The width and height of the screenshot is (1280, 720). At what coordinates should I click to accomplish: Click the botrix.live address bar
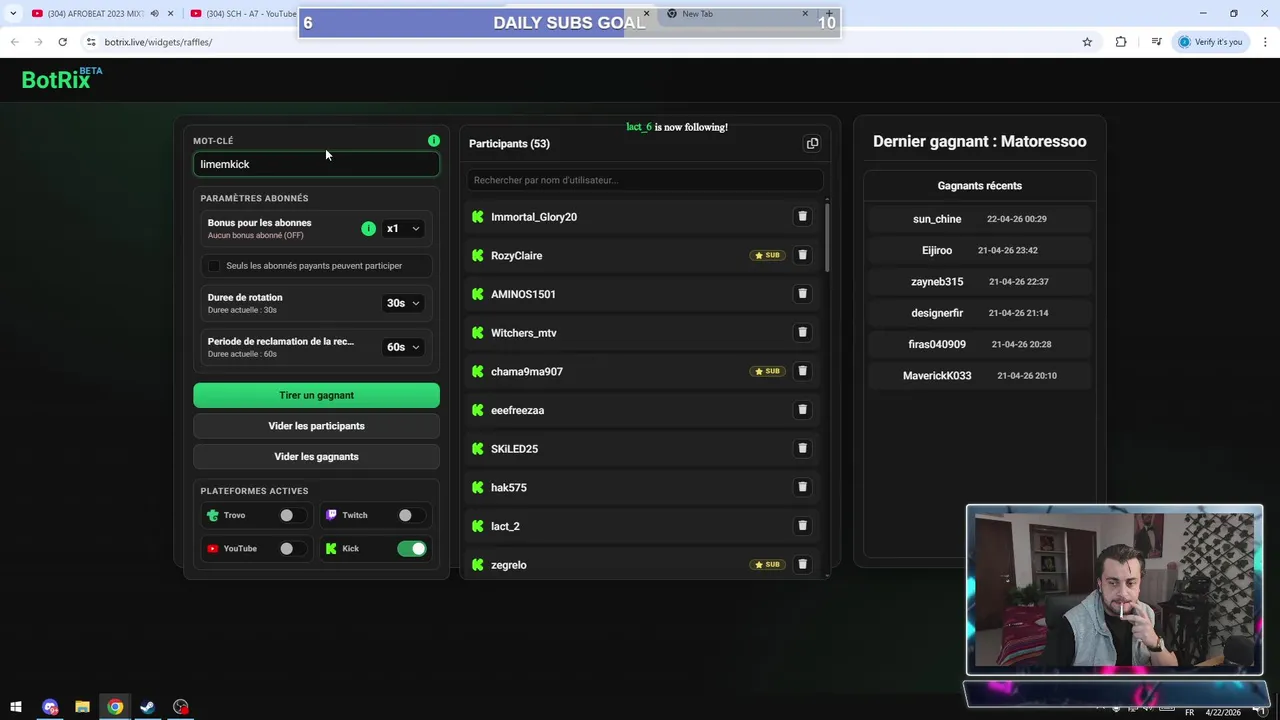tap(580, 42)
